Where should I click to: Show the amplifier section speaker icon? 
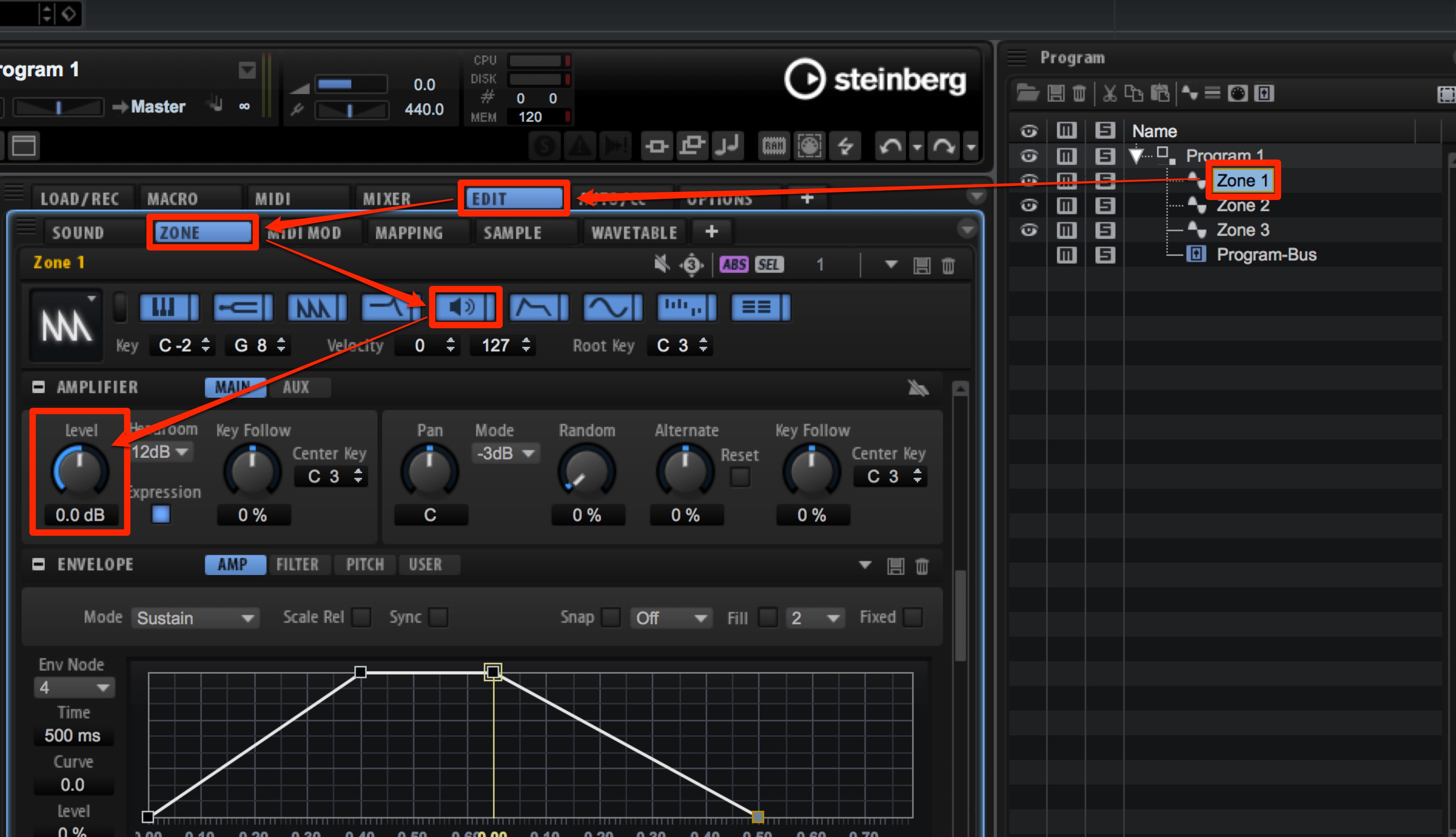[x=465, y=308]
